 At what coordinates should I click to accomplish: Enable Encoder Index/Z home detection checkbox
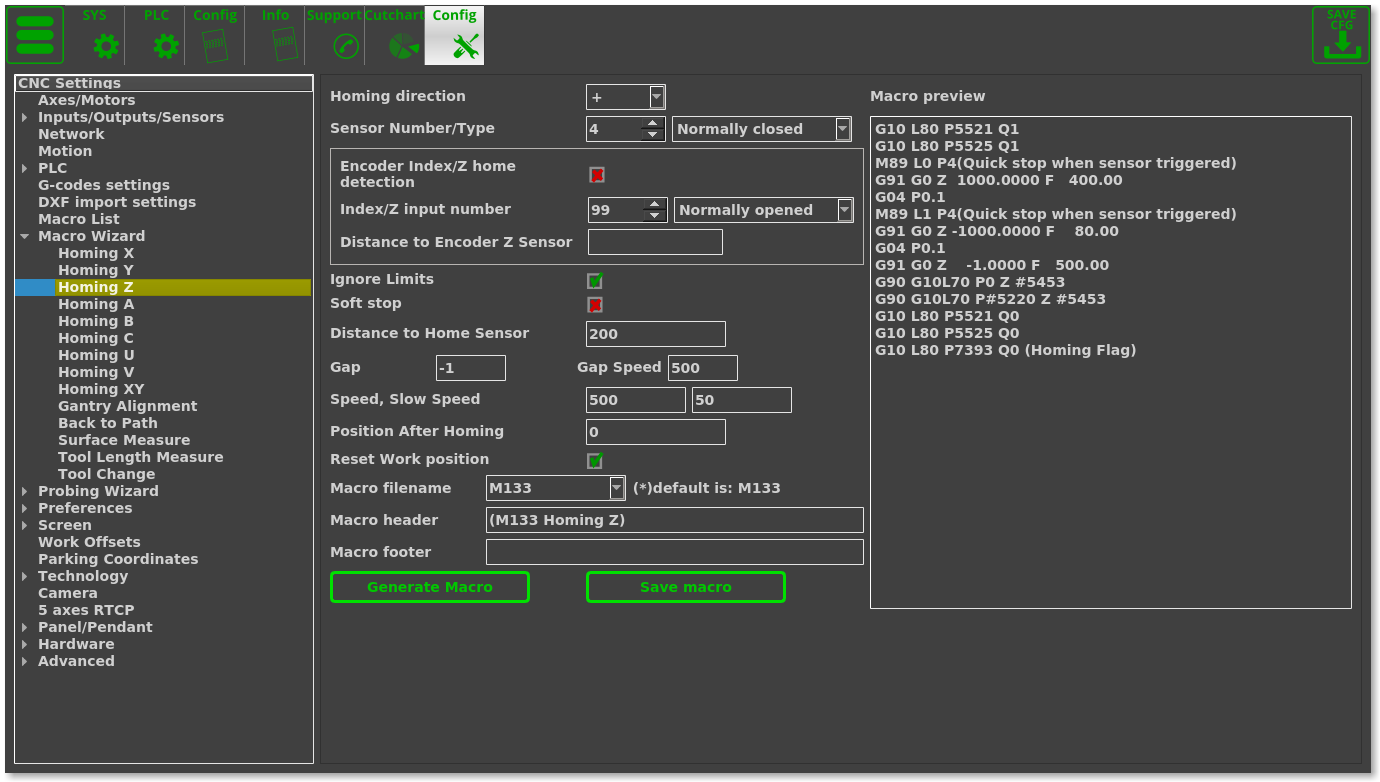click(596, 175)
